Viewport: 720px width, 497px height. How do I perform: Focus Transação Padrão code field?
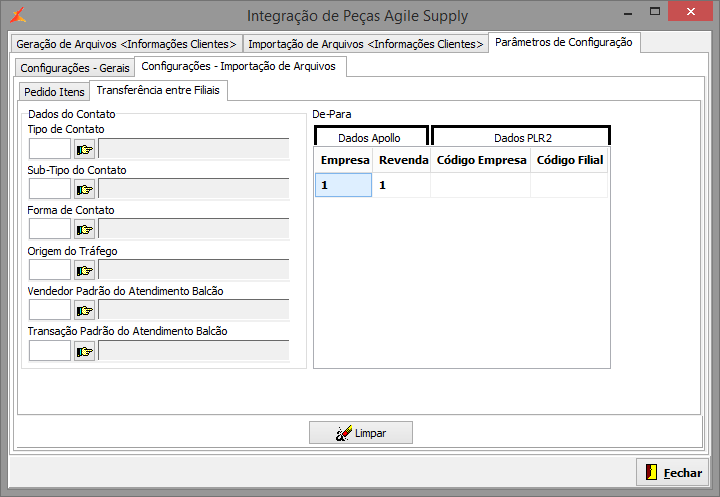(x=50, y=351)
